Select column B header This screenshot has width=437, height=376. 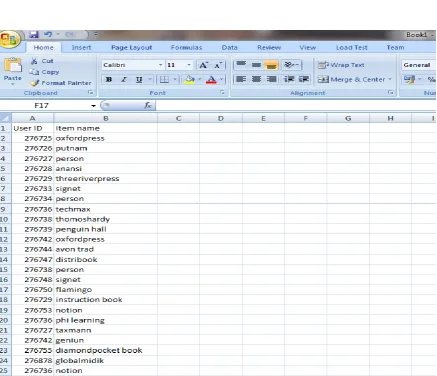coord(105,118)
